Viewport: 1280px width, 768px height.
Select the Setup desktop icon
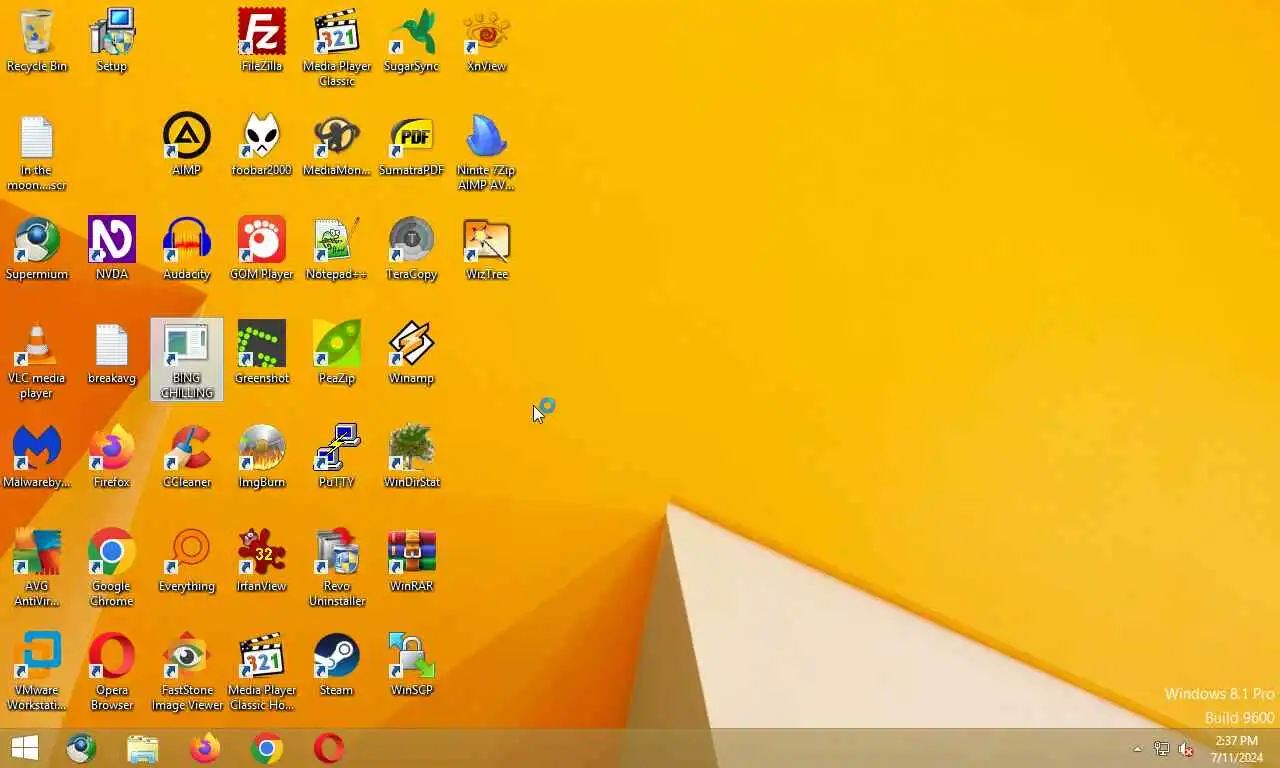[x=112, y=40]
